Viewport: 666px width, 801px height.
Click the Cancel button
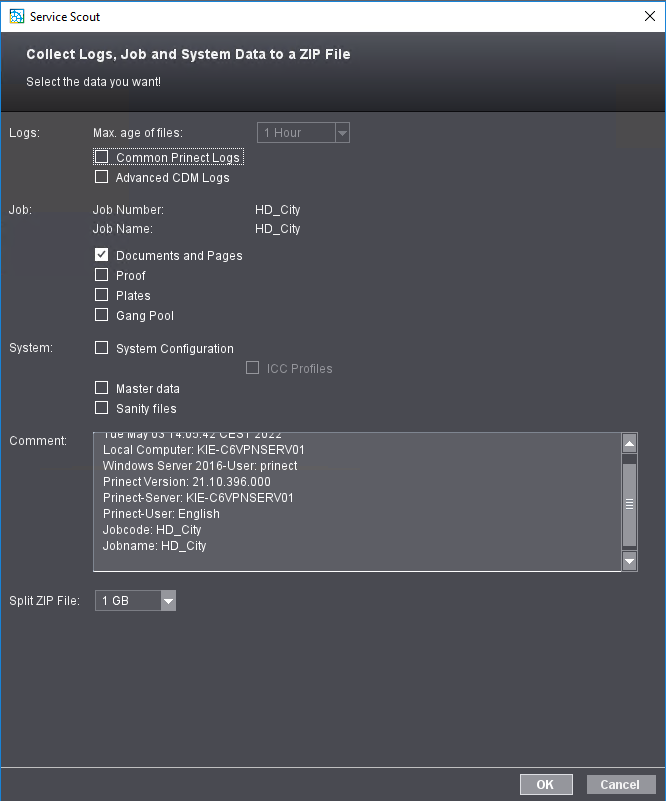[620, 785]
